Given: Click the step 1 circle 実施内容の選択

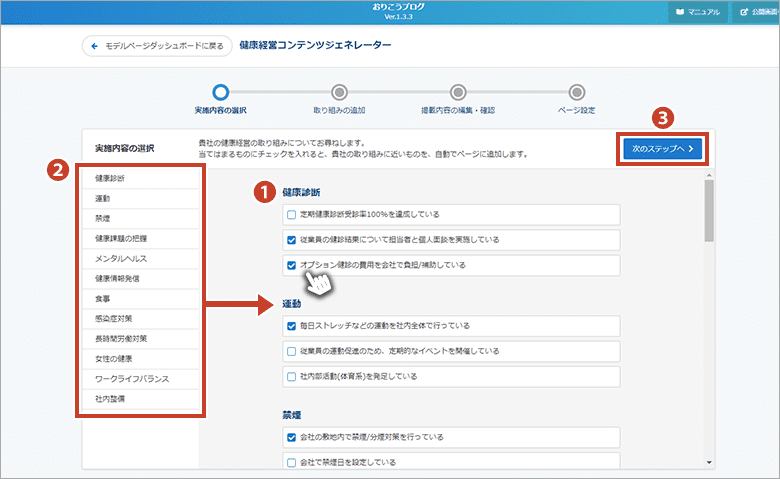Looking at the screenshot, I should tap(220, 92).
